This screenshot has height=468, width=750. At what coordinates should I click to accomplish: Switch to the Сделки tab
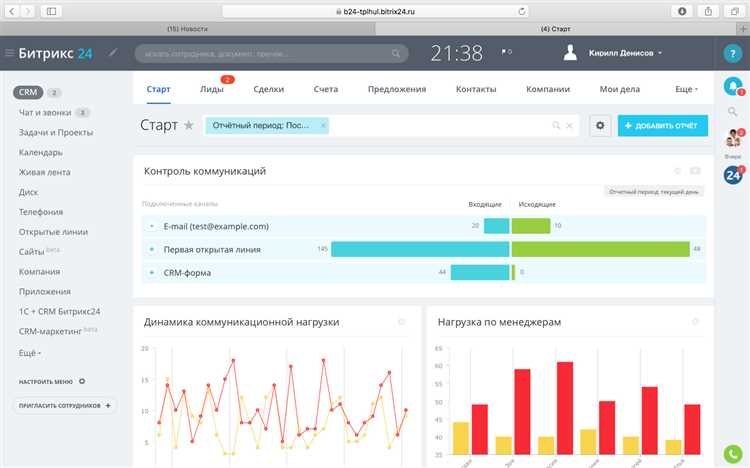[268, 89]
